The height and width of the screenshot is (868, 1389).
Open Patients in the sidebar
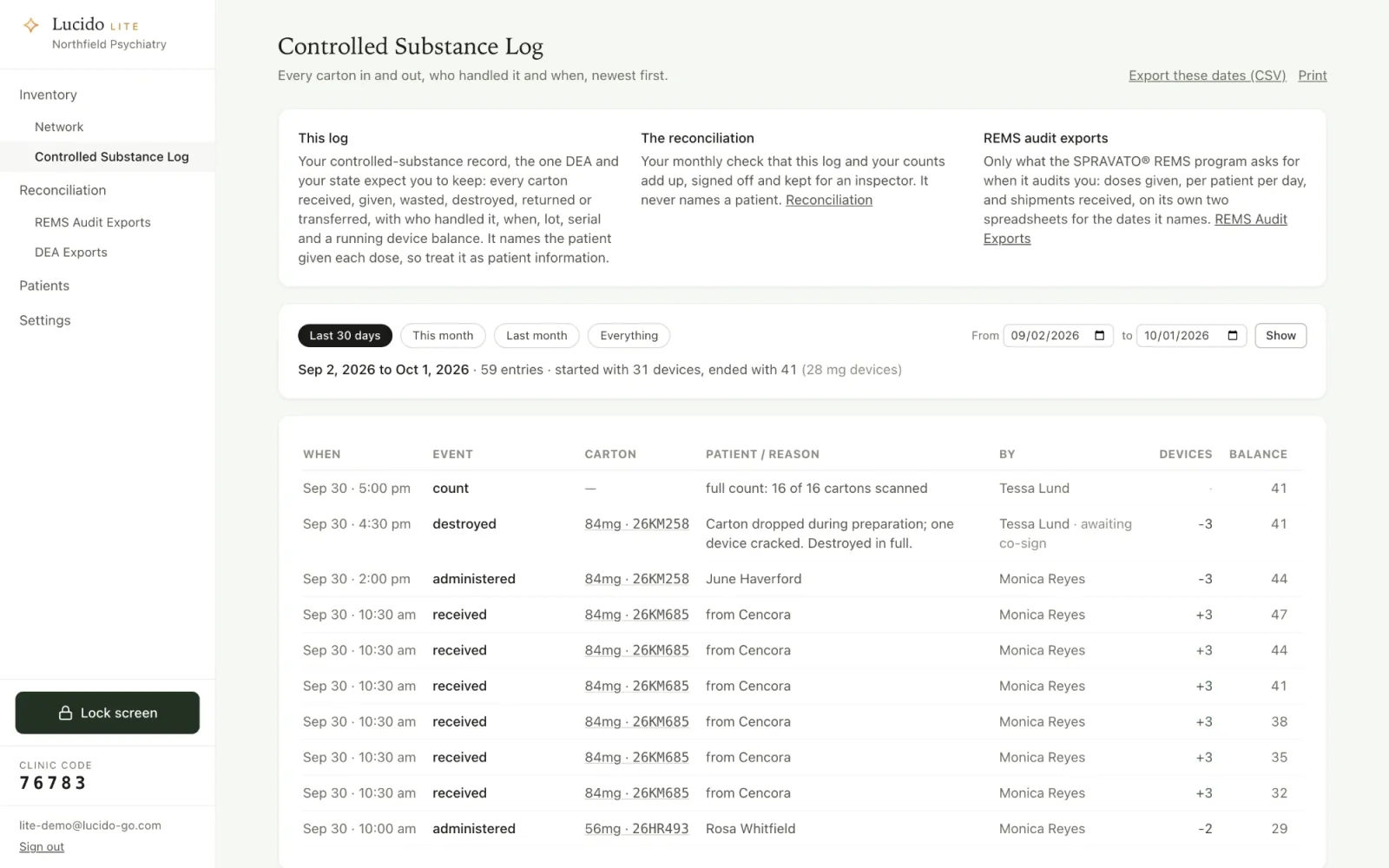click(x=44, y=286)
